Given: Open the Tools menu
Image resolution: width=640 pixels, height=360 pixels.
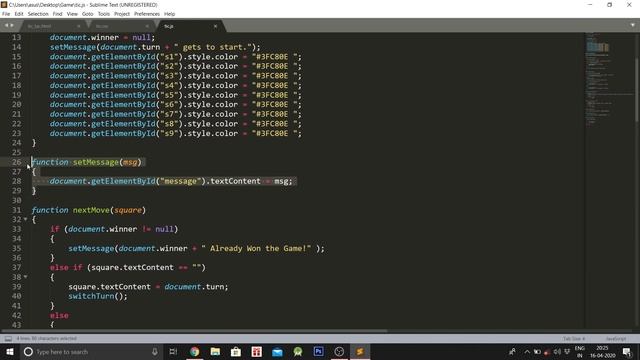Looking at the screenshot, I should point(104,14).
